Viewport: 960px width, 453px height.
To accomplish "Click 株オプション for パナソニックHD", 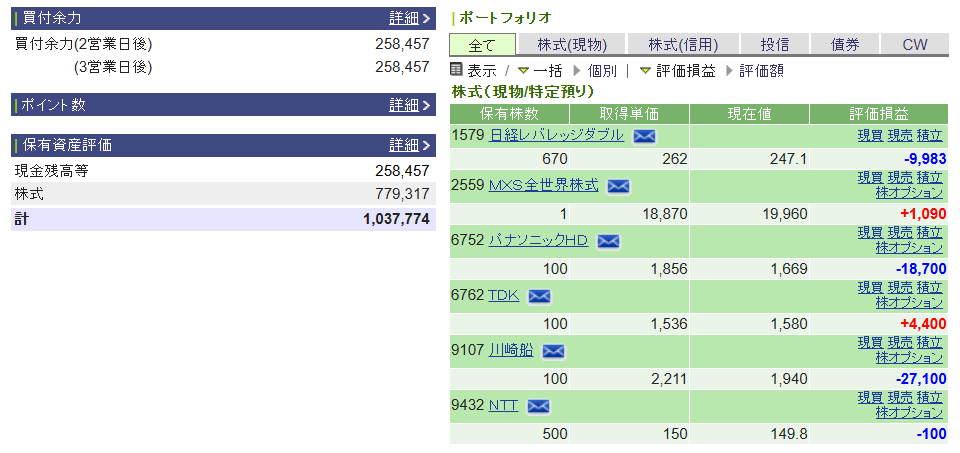I will pos(909,247).
